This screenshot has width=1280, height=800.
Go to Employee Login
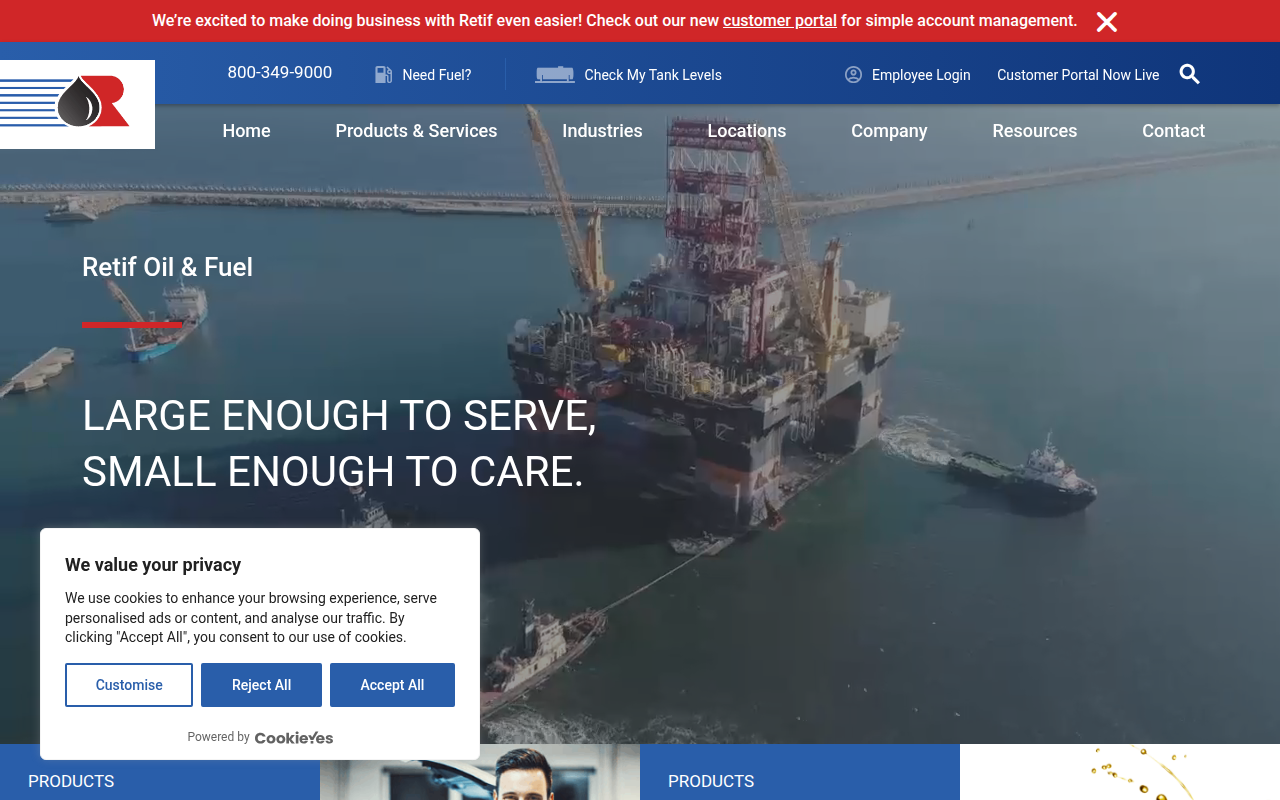point(921,75)
